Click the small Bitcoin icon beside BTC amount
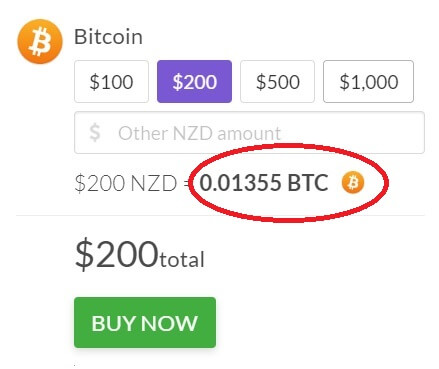The height and width of the screenshot is (369, 439). [353, 182]
